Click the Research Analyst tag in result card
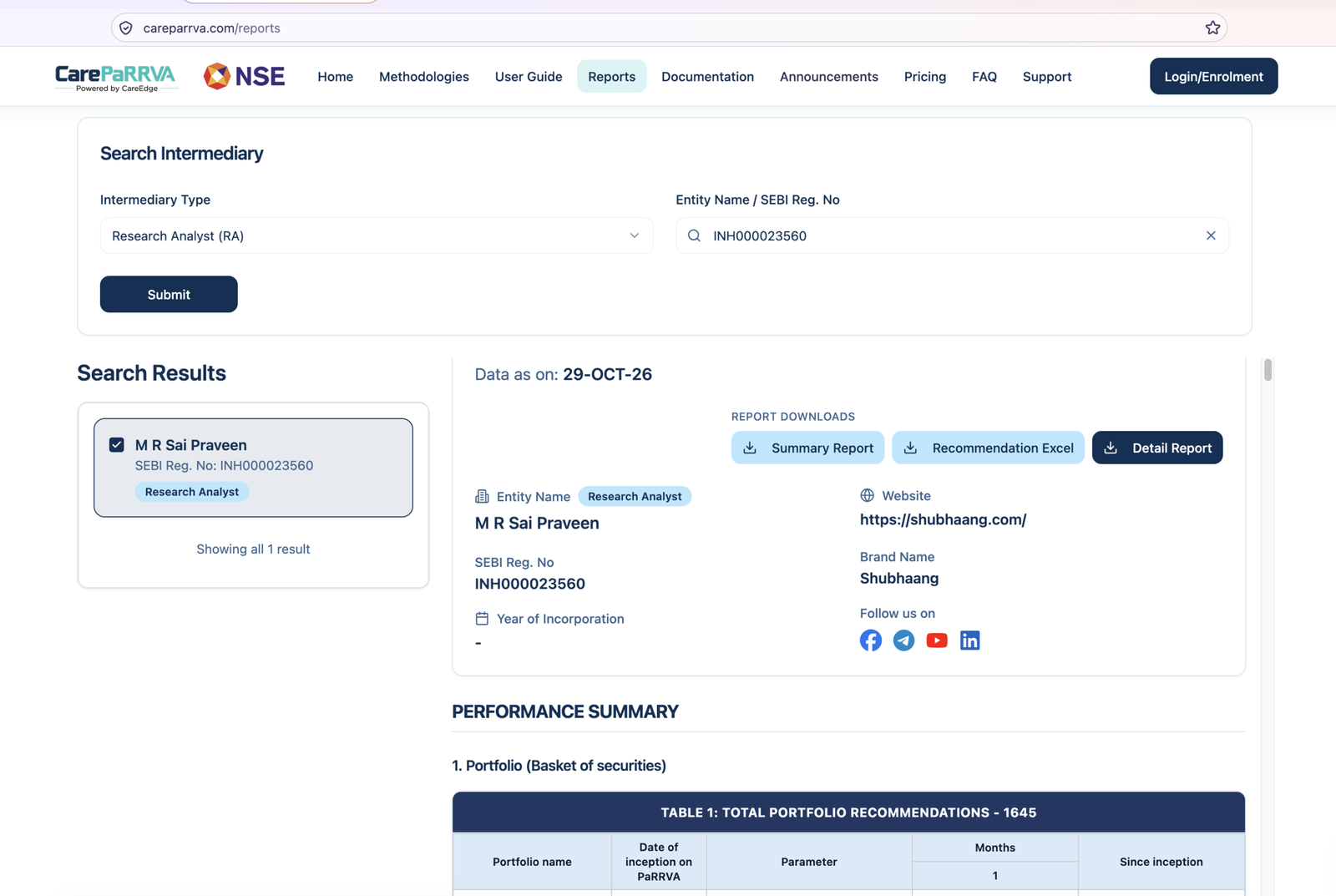This screenshot has height=896, width=1336. click(x=192, y=492)
